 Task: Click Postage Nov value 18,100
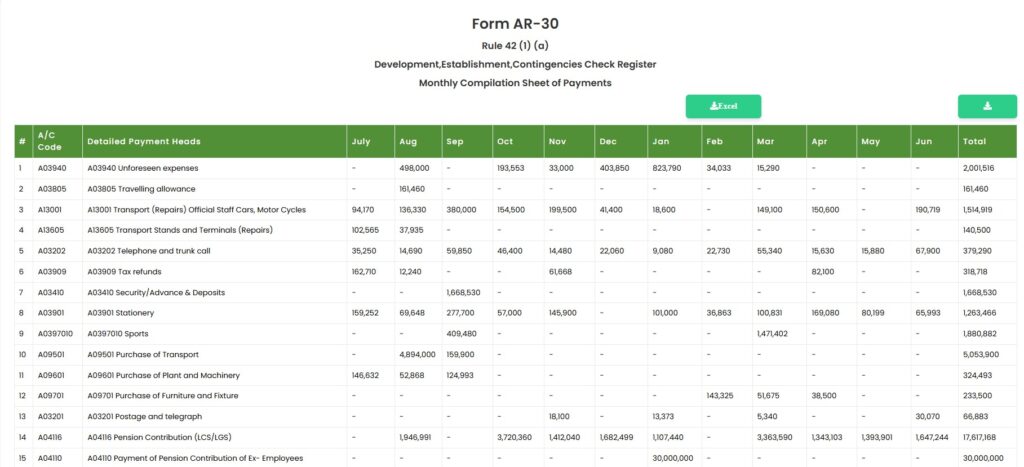[559, 417]
